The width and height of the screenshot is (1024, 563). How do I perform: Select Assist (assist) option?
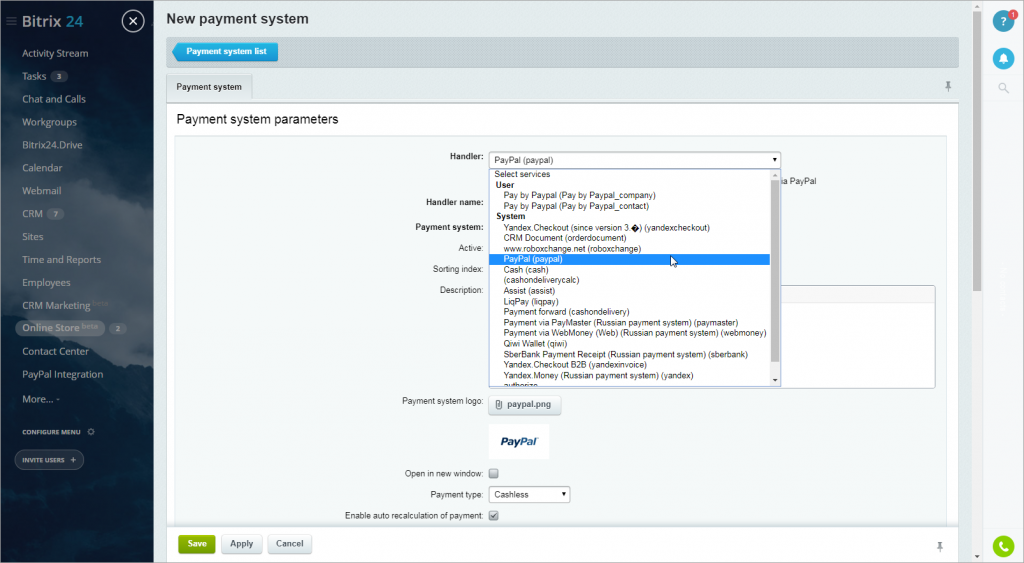tap(529, 291)
